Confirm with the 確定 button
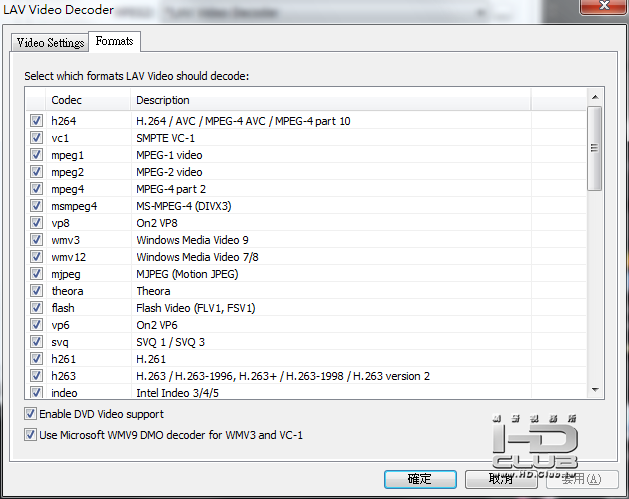629x499 pixels. 420,479
